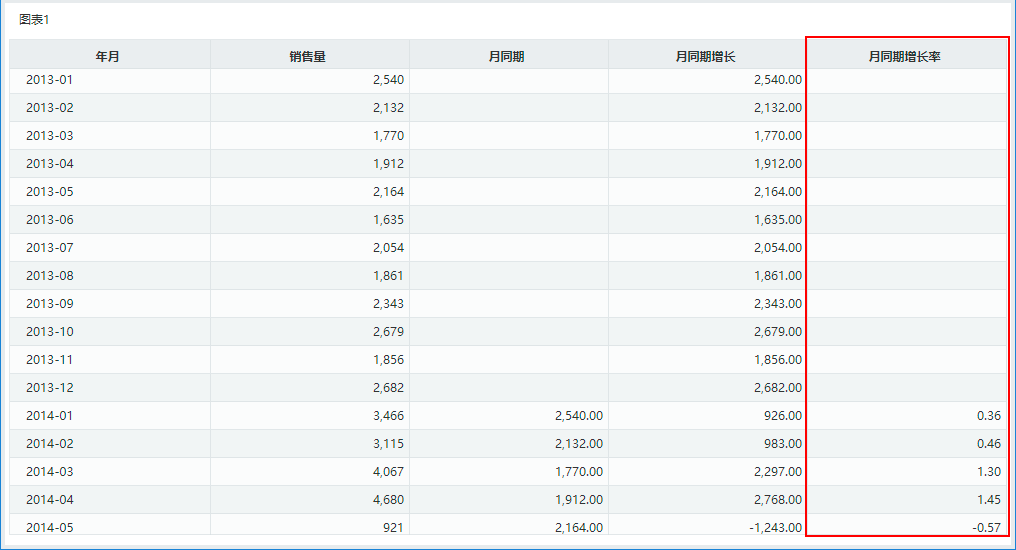Image resolution: width=1016 pixels, height=550 pixels.
Task: Select the 2014-05 date cell
Action: click(49, 527)
